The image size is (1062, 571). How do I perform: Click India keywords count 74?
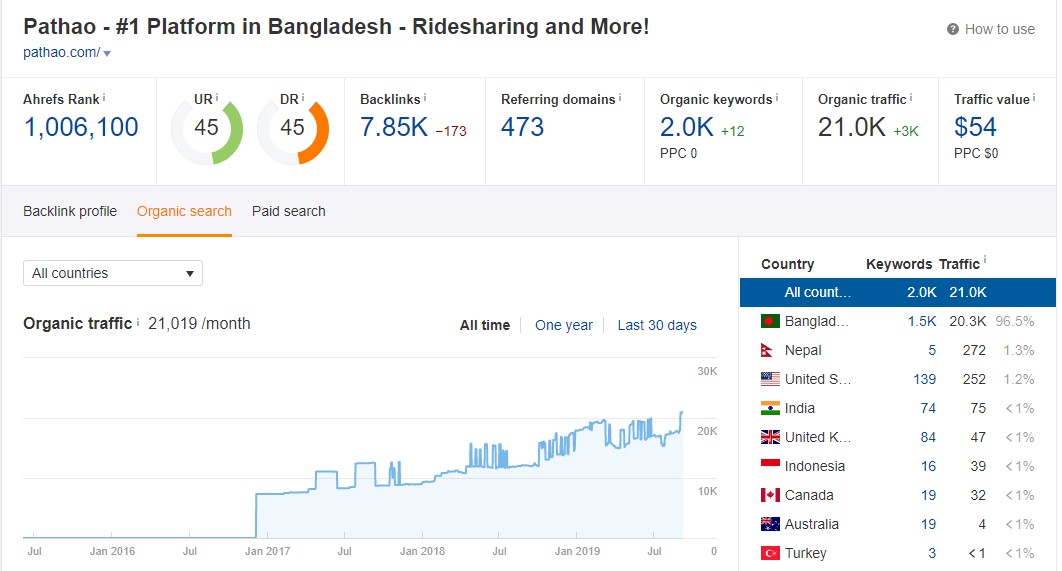(x=928, y=408)
